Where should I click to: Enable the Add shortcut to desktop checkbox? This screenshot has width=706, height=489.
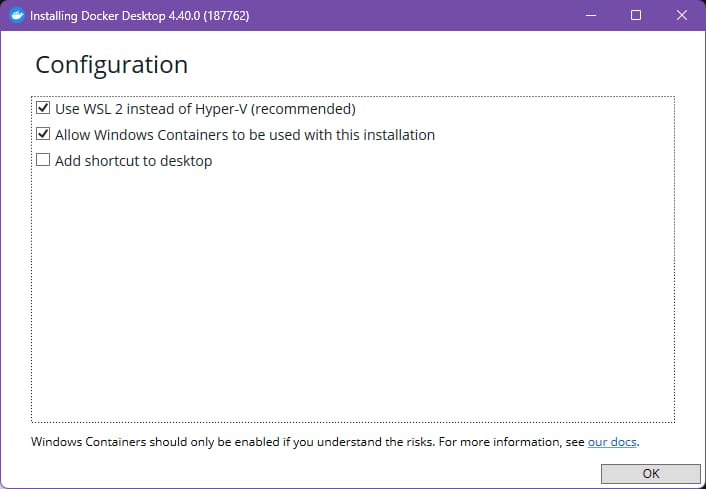[43, 160]
